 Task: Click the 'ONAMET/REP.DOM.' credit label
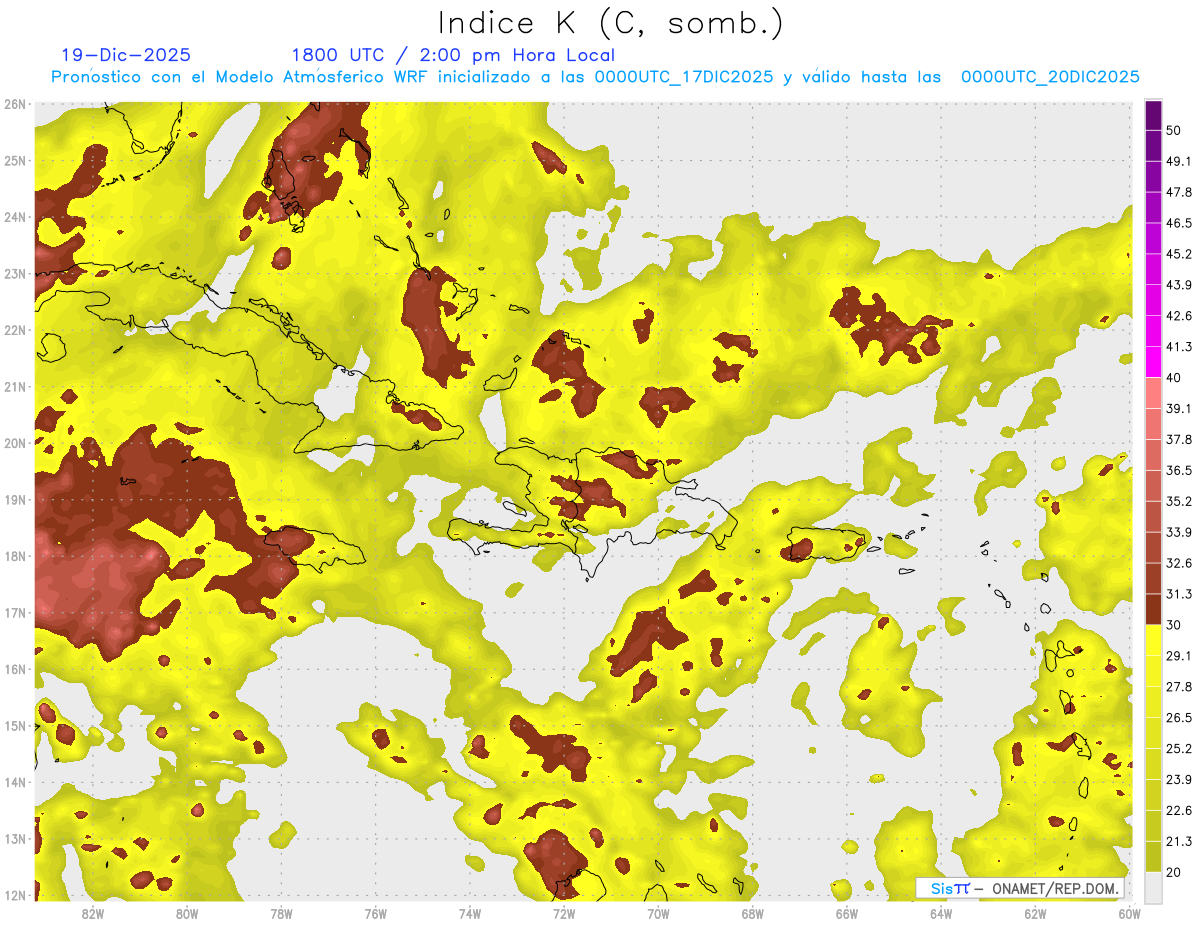click(1056, 888)
